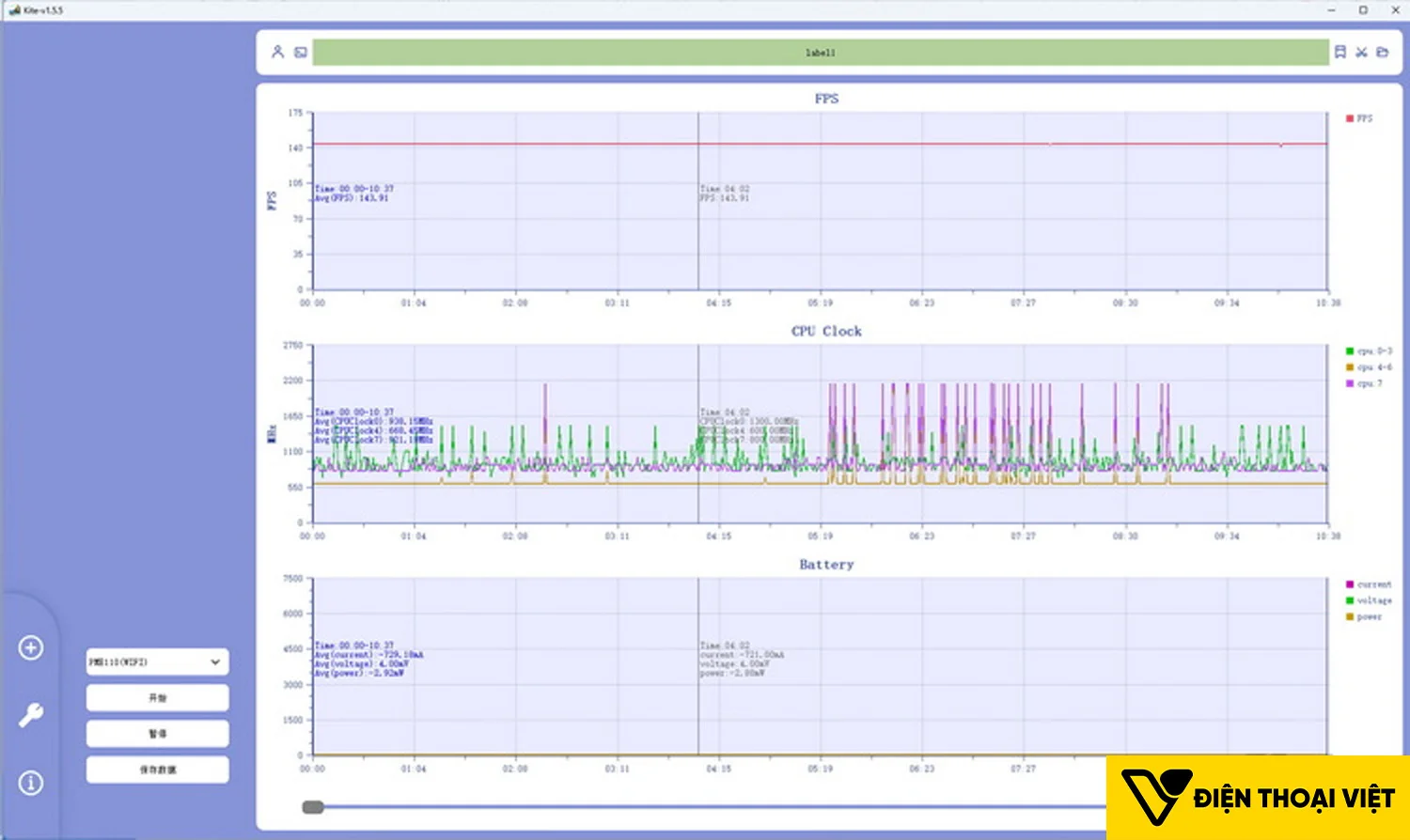Screen dimensions: 1410x840
Task: Click the scissors cut icon in toolbar
Action: tap(1361, 53)
